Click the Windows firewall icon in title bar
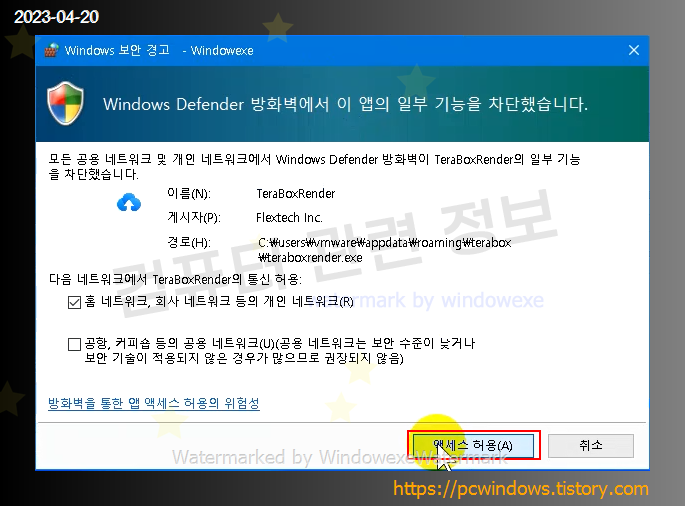 click(x=52, y=50)
